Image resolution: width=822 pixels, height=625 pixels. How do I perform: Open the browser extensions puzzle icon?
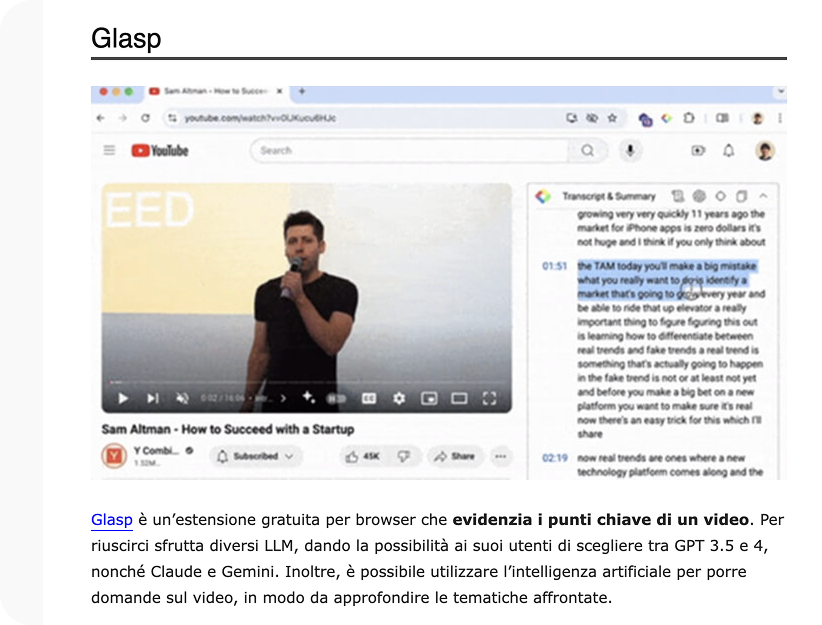[x=689, y=118]
